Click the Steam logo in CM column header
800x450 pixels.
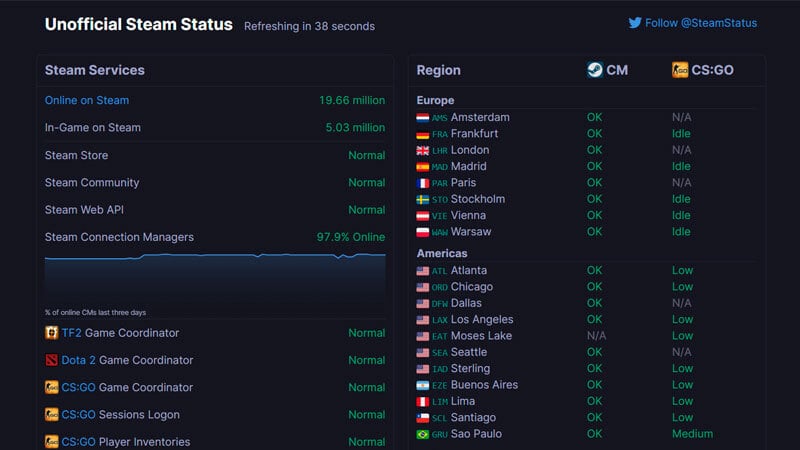point(595,70)
